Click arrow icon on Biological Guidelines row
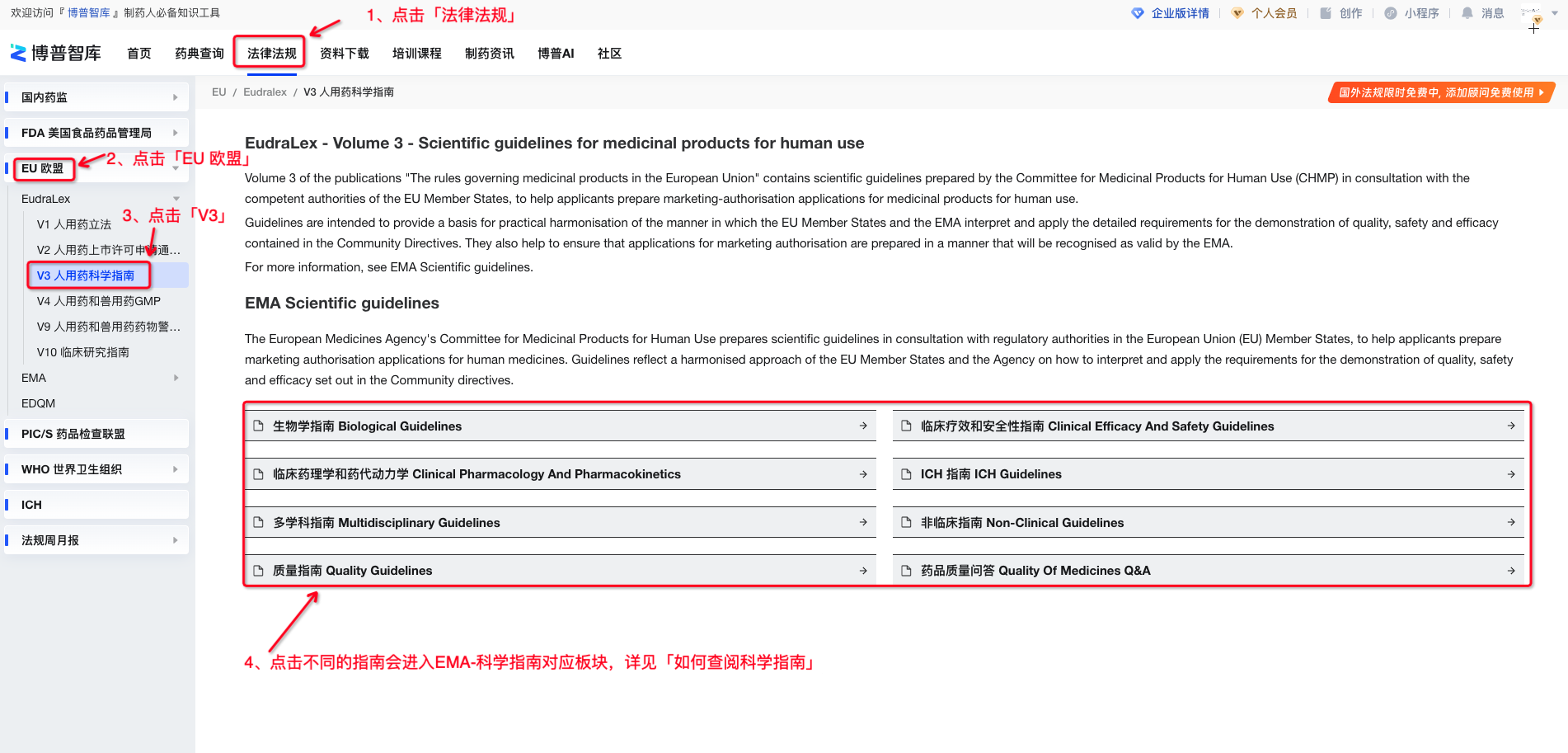 click(863, 426)
